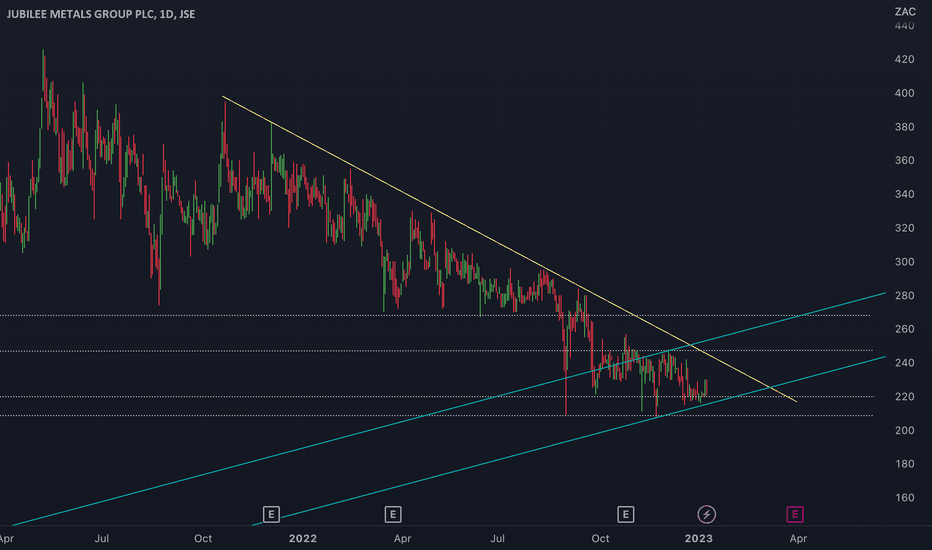Click the 220 price axis label
Image resolution: width=932 pixels, height=550 pixels.
click(x=904, y=397)
